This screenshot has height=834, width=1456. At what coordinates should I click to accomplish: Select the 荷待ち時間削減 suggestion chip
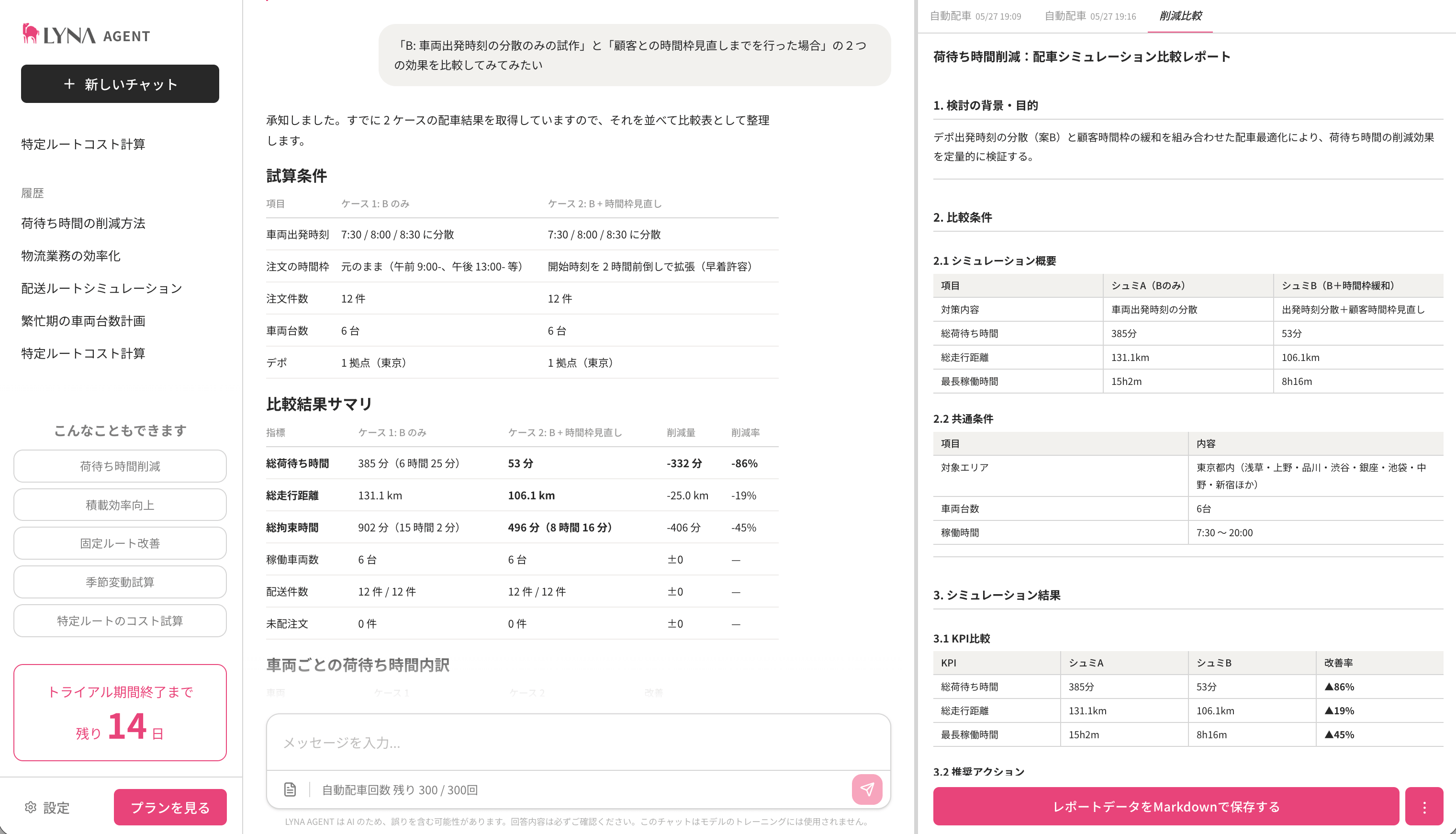coord(120,466)
